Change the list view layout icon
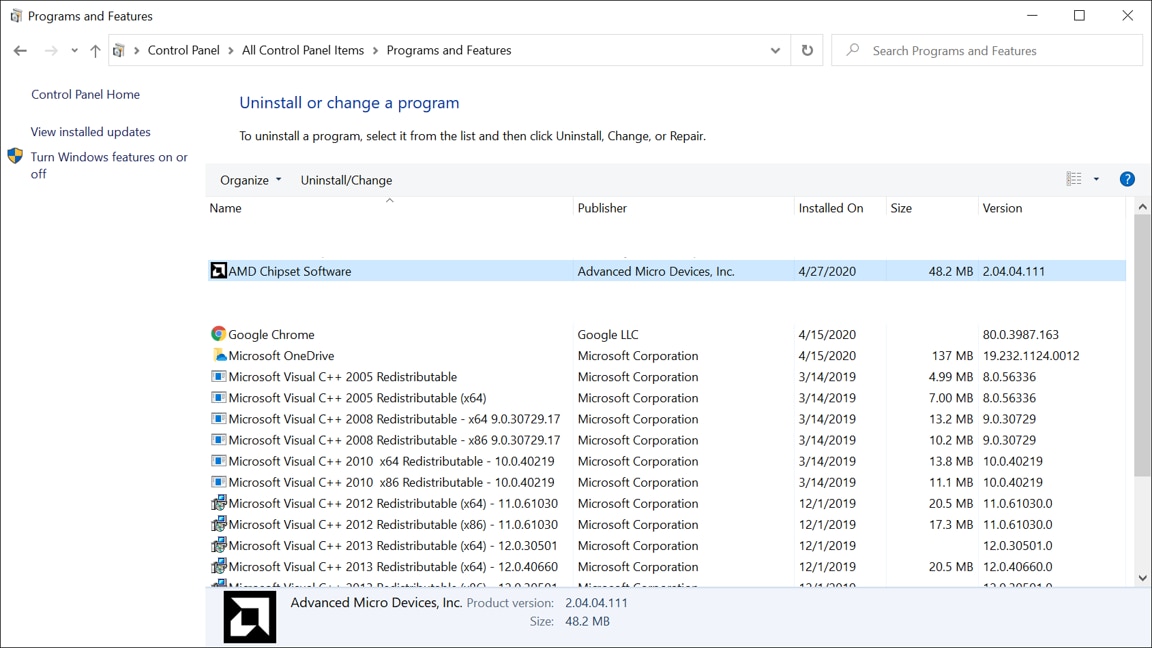Screen dimensions: 1152x648 pos(1074,179)
